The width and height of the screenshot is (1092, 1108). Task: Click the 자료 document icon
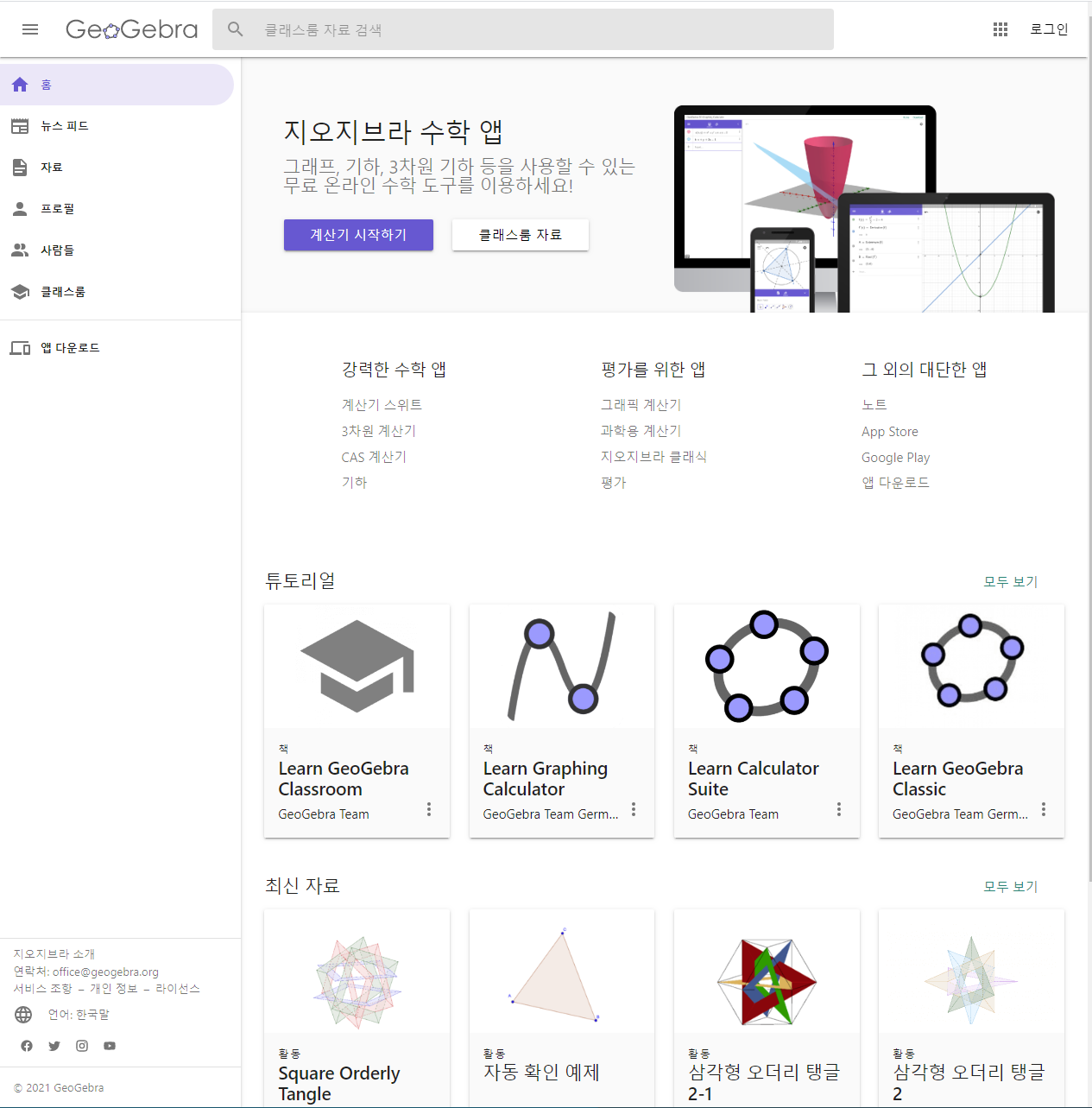pyautogui.click(x=20, y=168)
